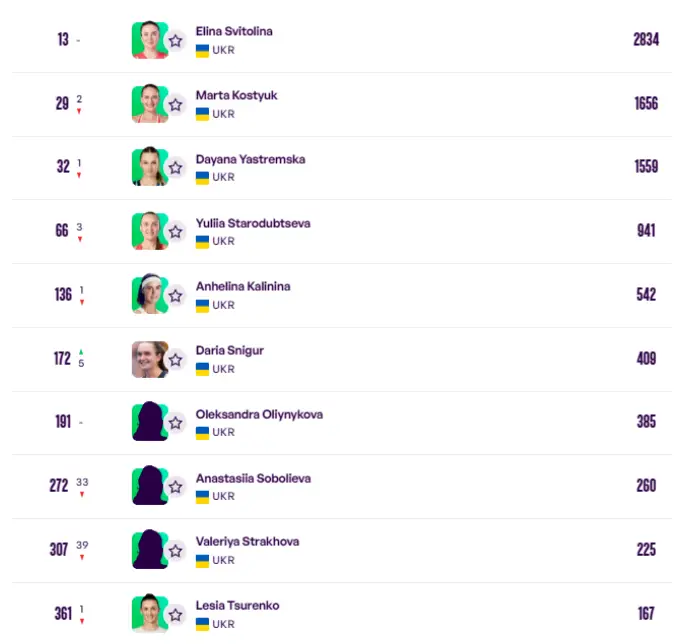Go to Dayana Yastremska's profile name
The width and height of the screenshot is (675, 644).
pyautogui.click(x=251, y=159)
